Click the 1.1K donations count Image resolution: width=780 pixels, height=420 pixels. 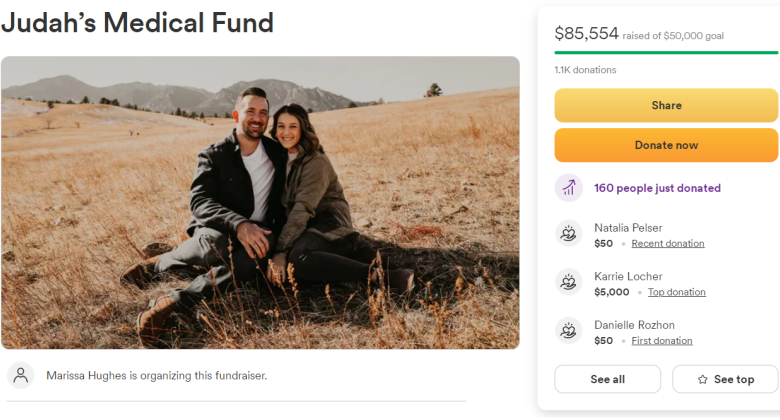pos(585,70)
